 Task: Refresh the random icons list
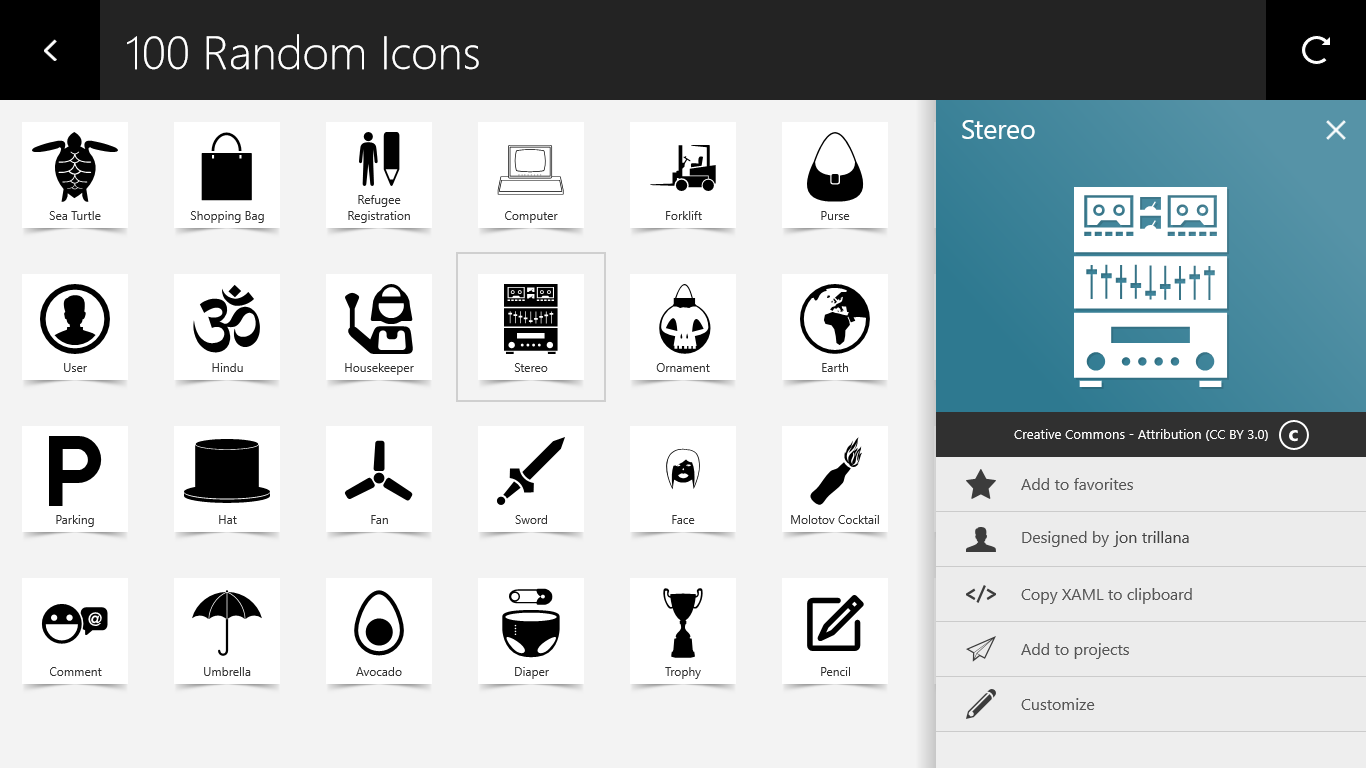1315,49
